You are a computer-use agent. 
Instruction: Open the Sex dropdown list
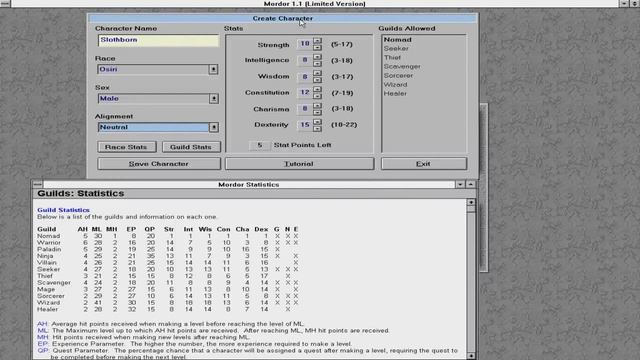click(213, 98)
